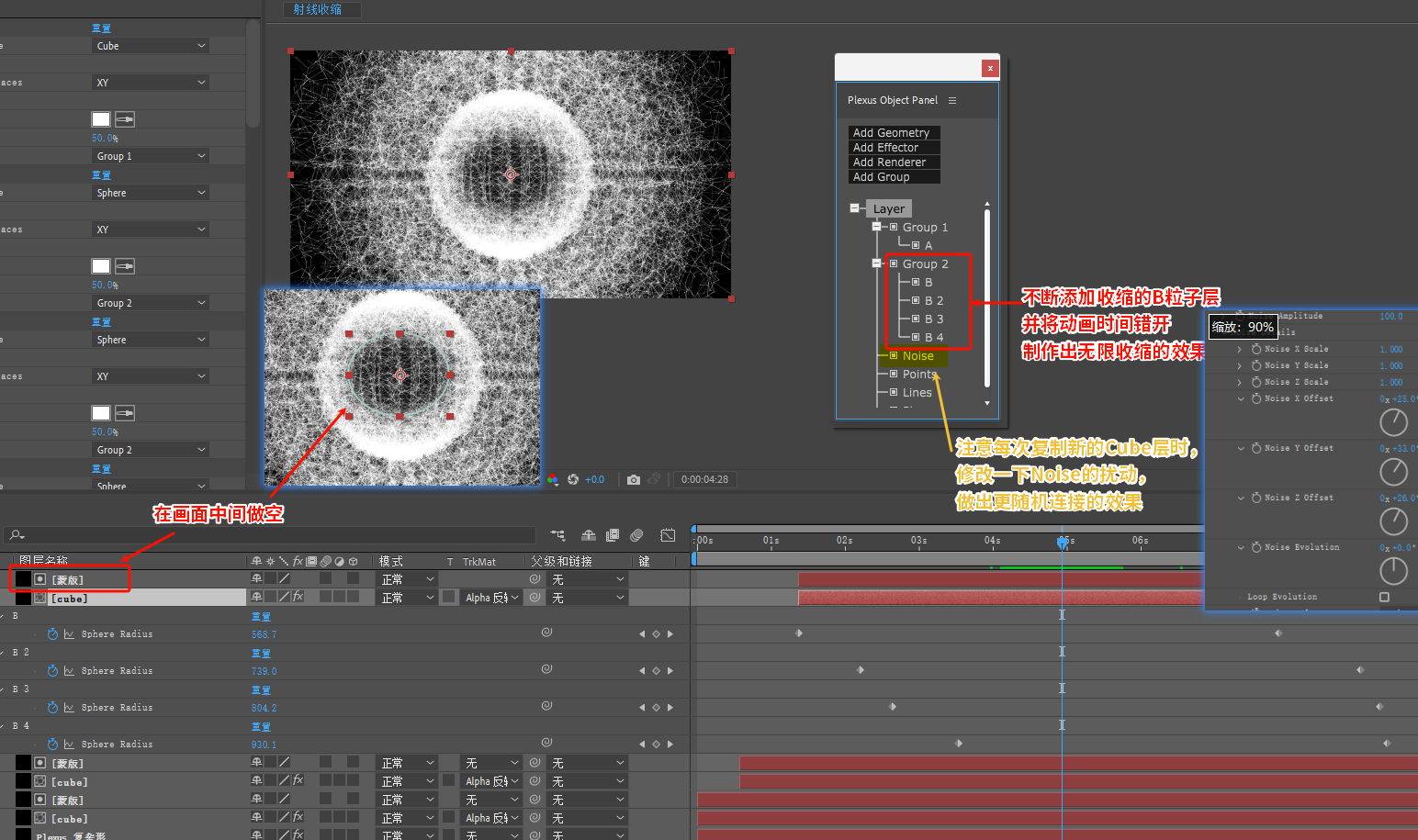
Task: Click first keyframe on B Sphere Radius track
Action: coord(799,633)
